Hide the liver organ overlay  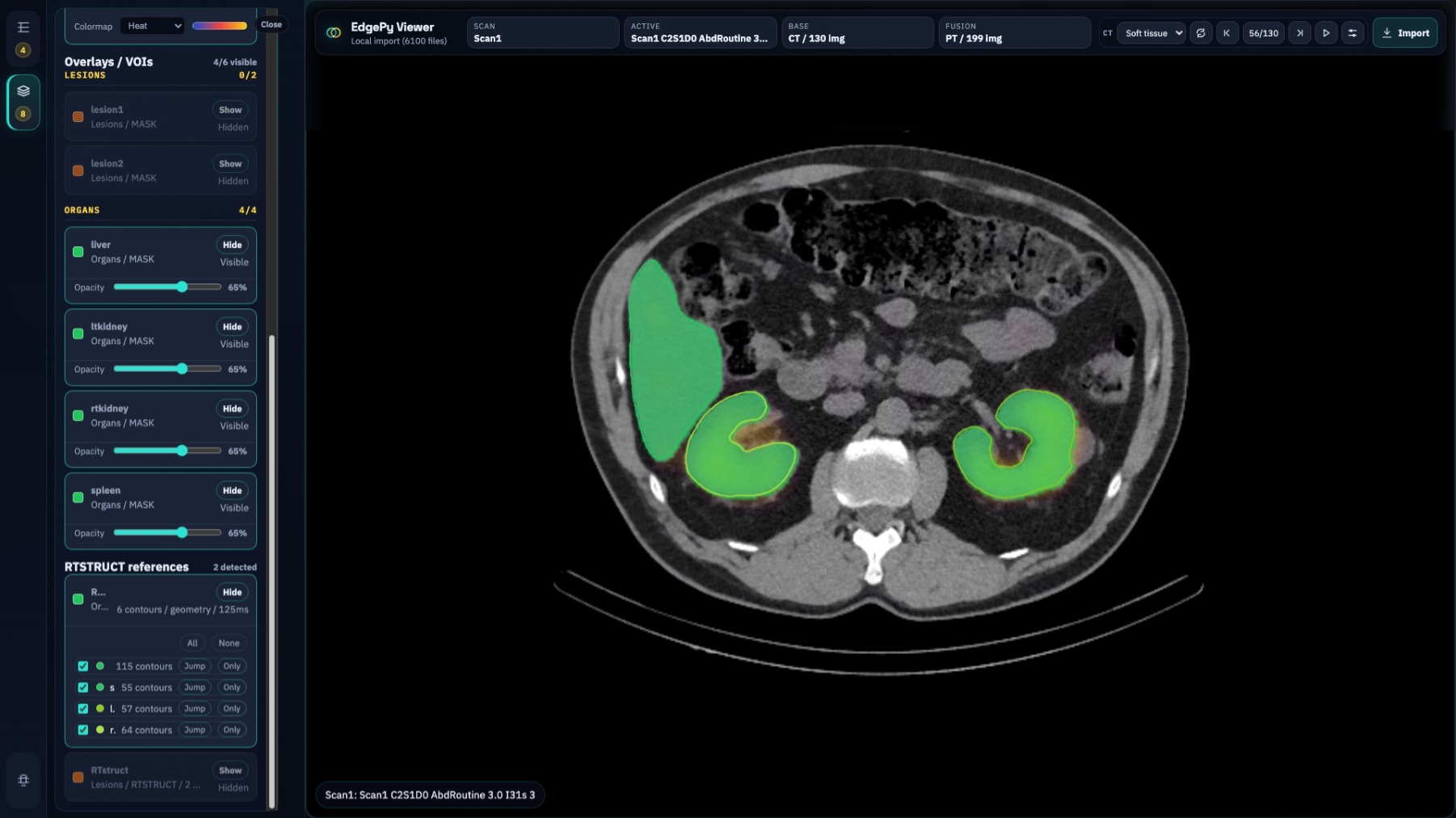tap(232, 245)
